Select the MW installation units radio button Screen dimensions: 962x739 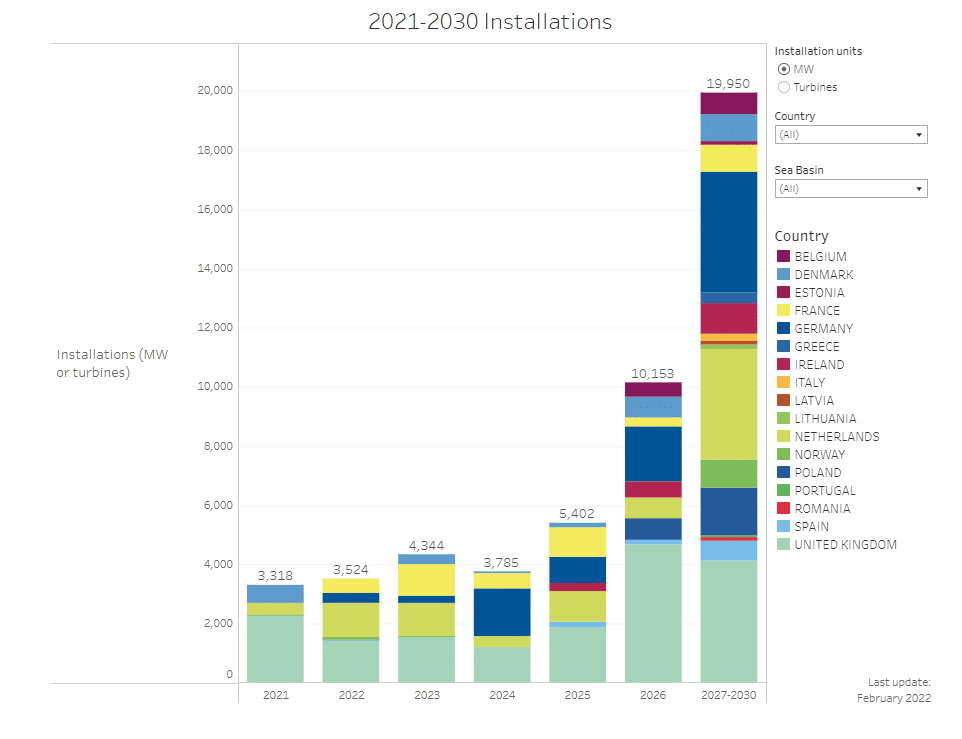pos(784,69)
